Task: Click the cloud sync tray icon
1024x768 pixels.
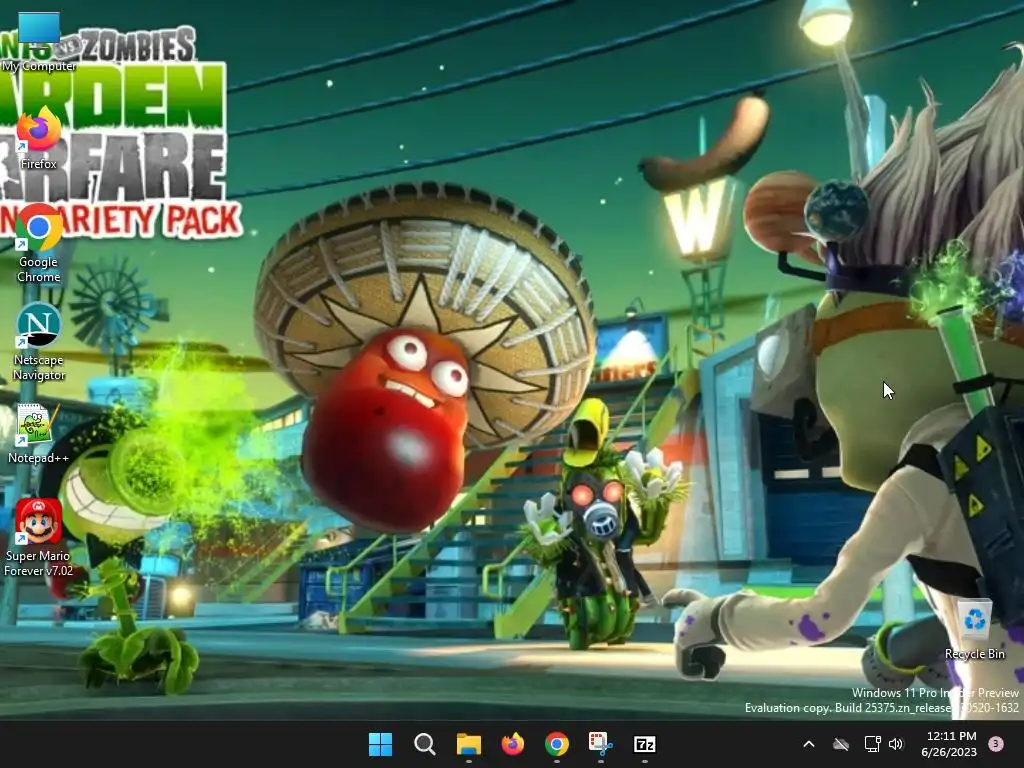Action: (841, 744)
